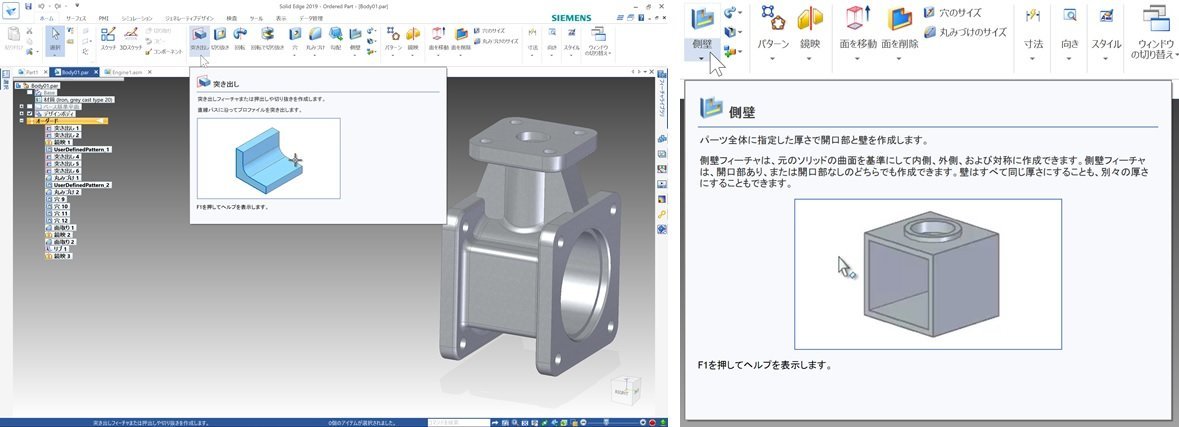Open the Solid Edge application button
This screenshot has width=1179, height=427.
click(11, 11)
